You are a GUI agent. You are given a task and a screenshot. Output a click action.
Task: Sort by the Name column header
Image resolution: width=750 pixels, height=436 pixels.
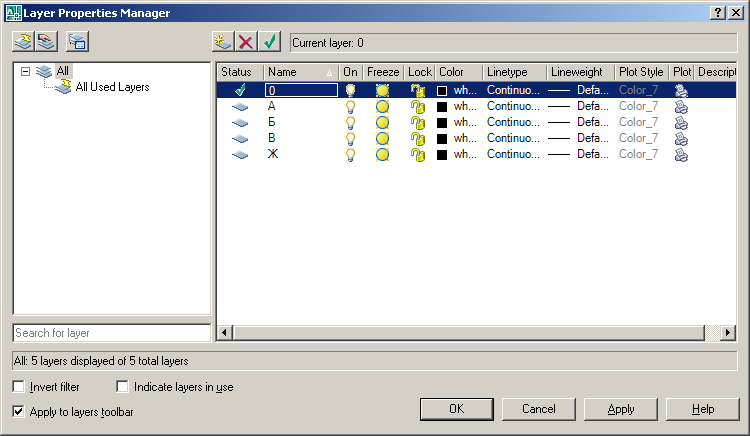coord(301,72)
